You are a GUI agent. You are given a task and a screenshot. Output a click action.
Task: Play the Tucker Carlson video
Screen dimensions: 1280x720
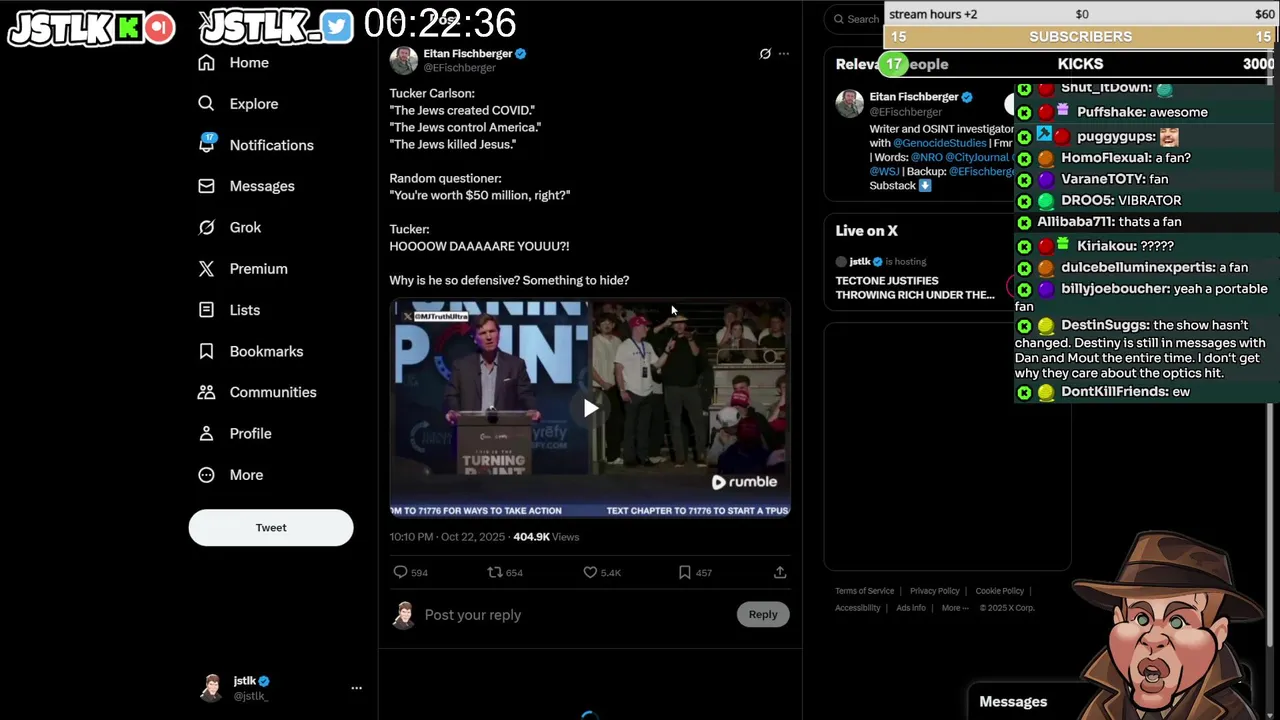coord(590,408)
